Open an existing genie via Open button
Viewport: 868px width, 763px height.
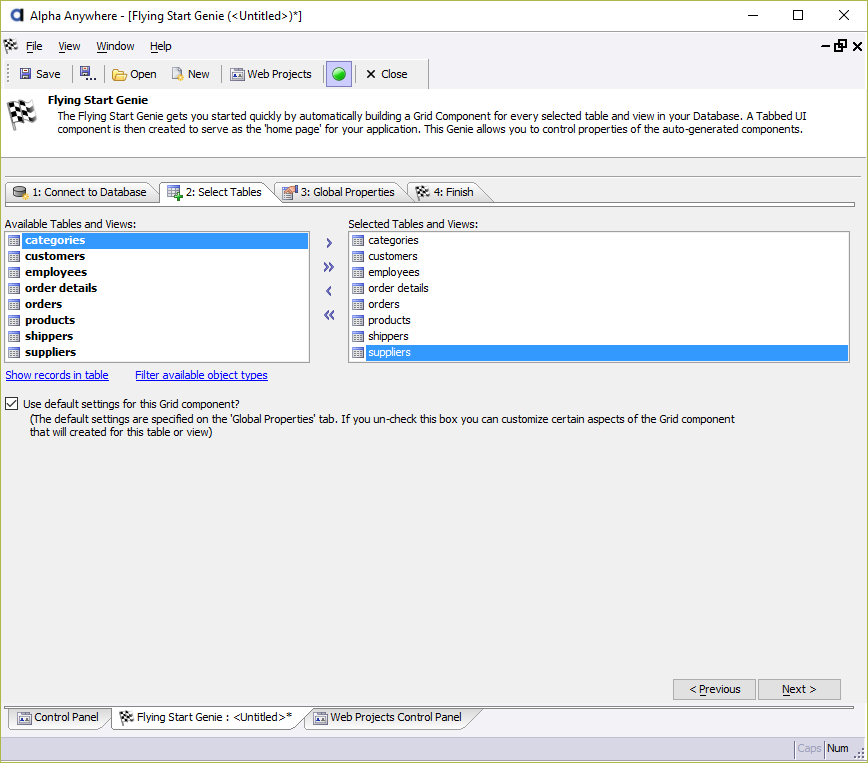point(134,74)
